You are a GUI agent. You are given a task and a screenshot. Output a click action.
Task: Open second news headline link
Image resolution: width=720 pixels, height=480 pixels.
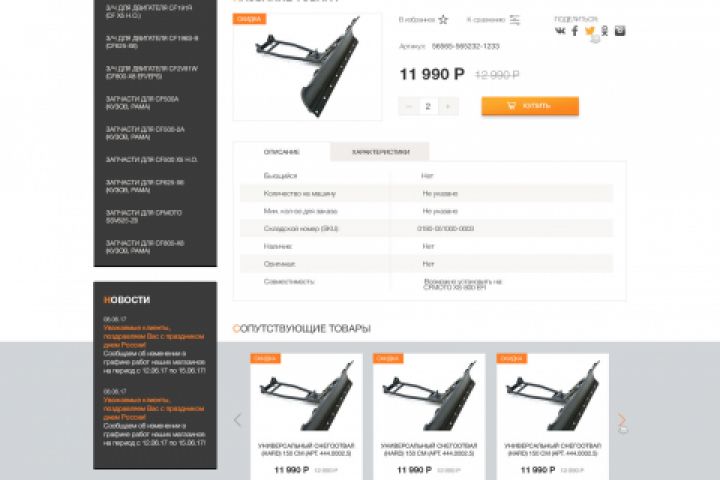153,408
